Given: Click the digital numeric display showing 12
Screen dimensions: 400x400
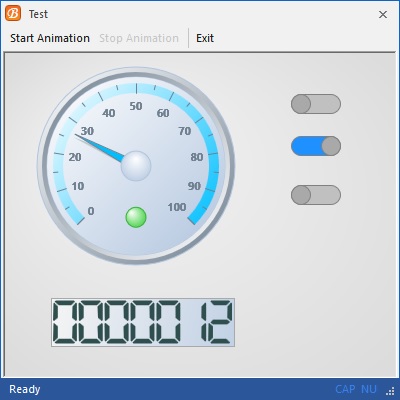Looking at the screenshot, I should click(143, 322).
